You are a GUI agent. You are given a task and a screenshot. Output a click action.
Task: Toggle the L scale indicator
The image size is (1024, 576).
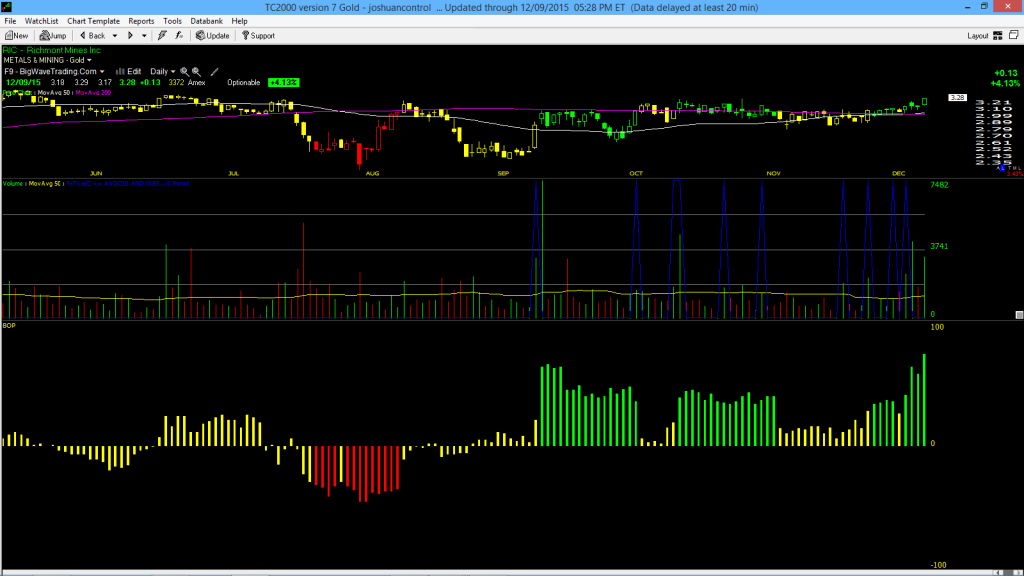[1002, 168]
